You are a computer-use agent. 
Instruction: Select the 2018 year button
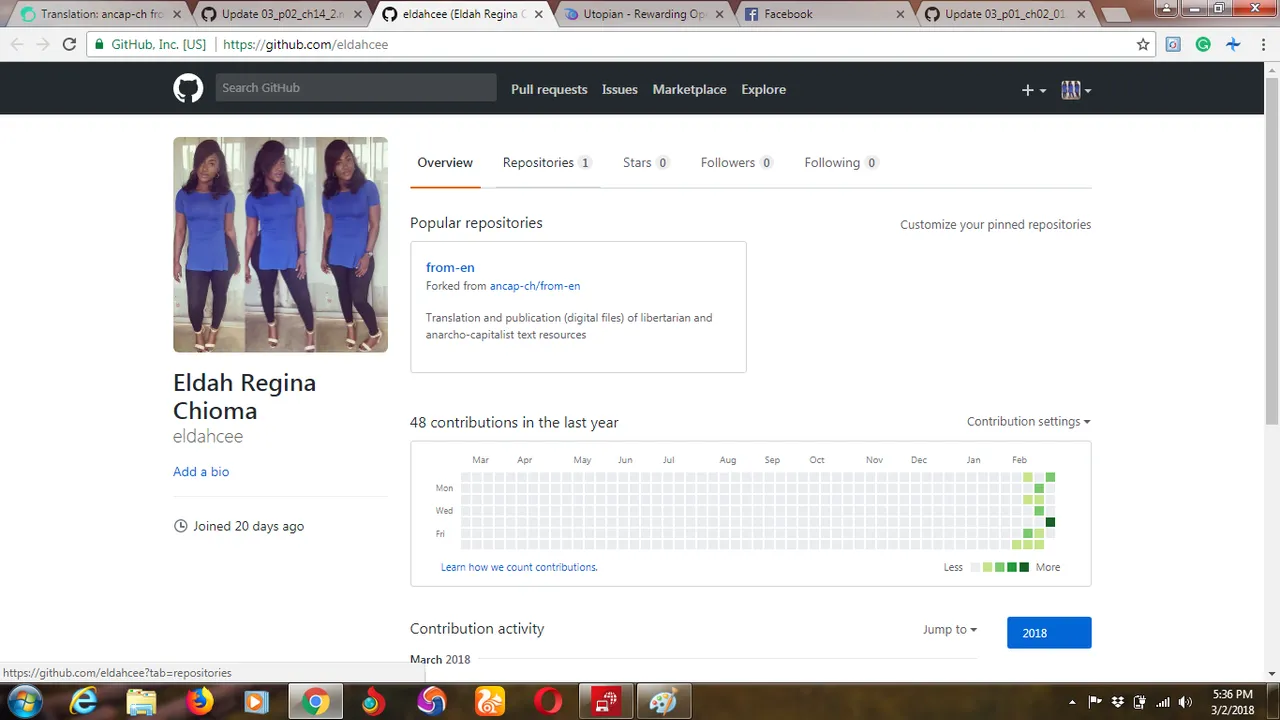1049,632
